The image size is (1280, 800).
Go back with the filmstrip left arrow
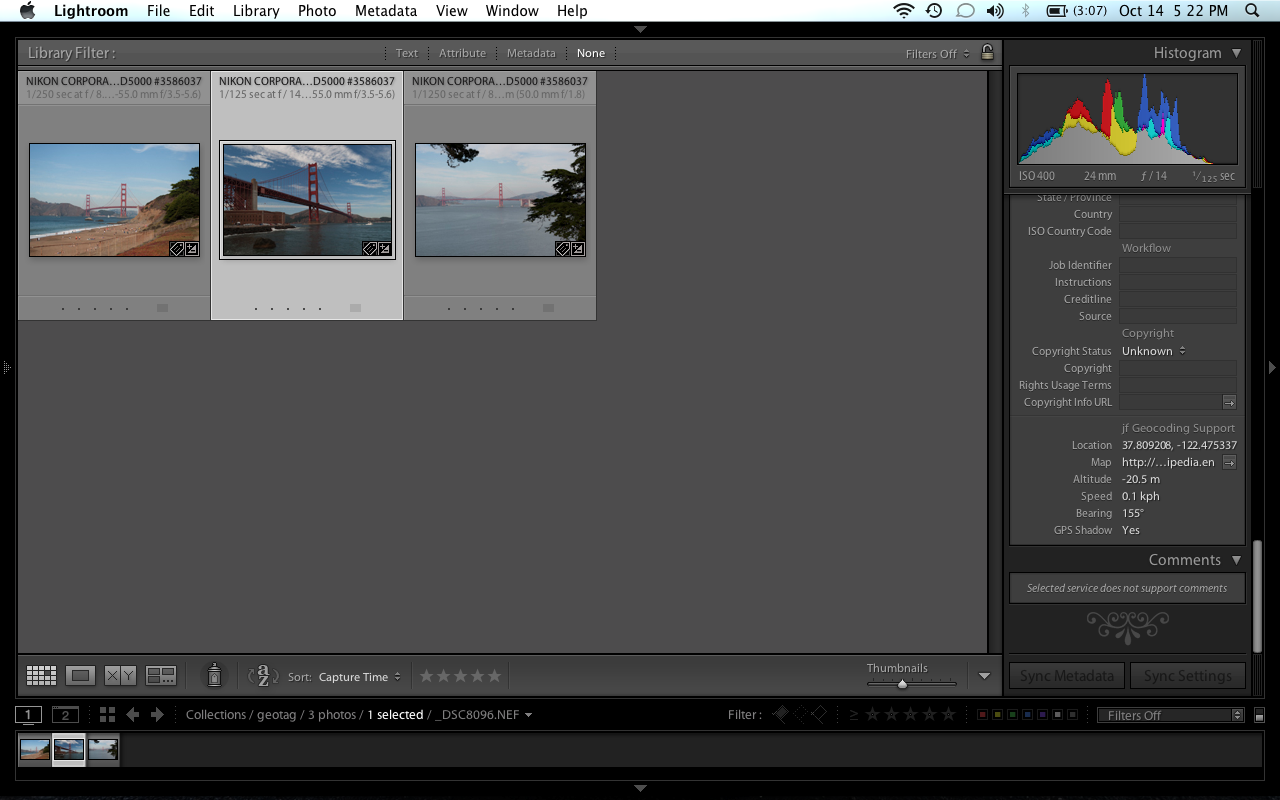pos(132,715)
